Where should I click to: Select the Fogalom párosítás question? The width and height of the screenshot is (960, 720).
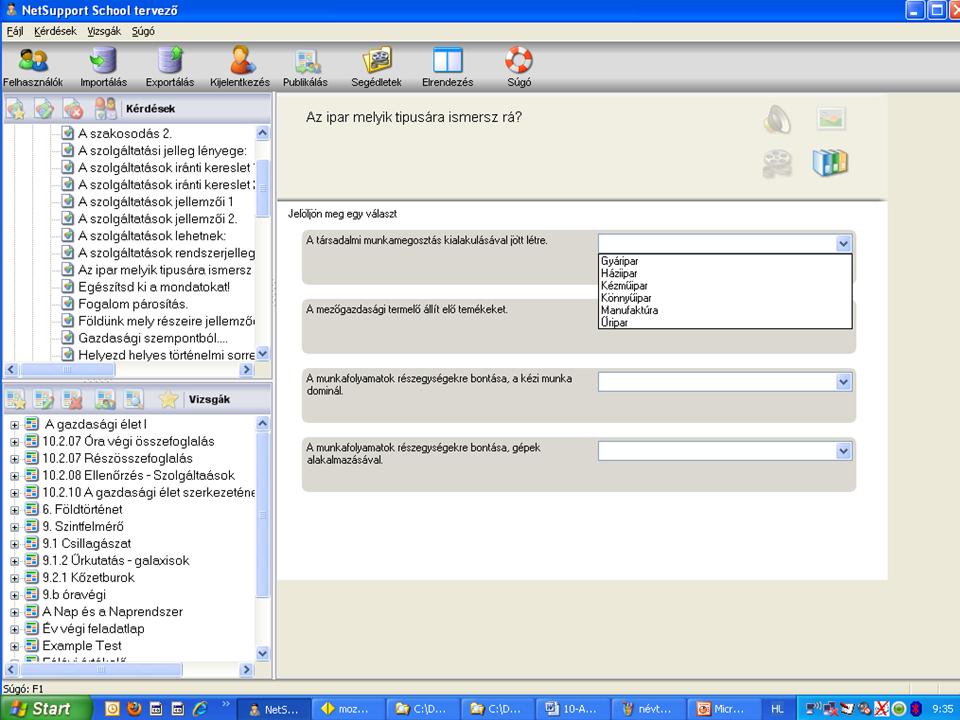[132, 304]
